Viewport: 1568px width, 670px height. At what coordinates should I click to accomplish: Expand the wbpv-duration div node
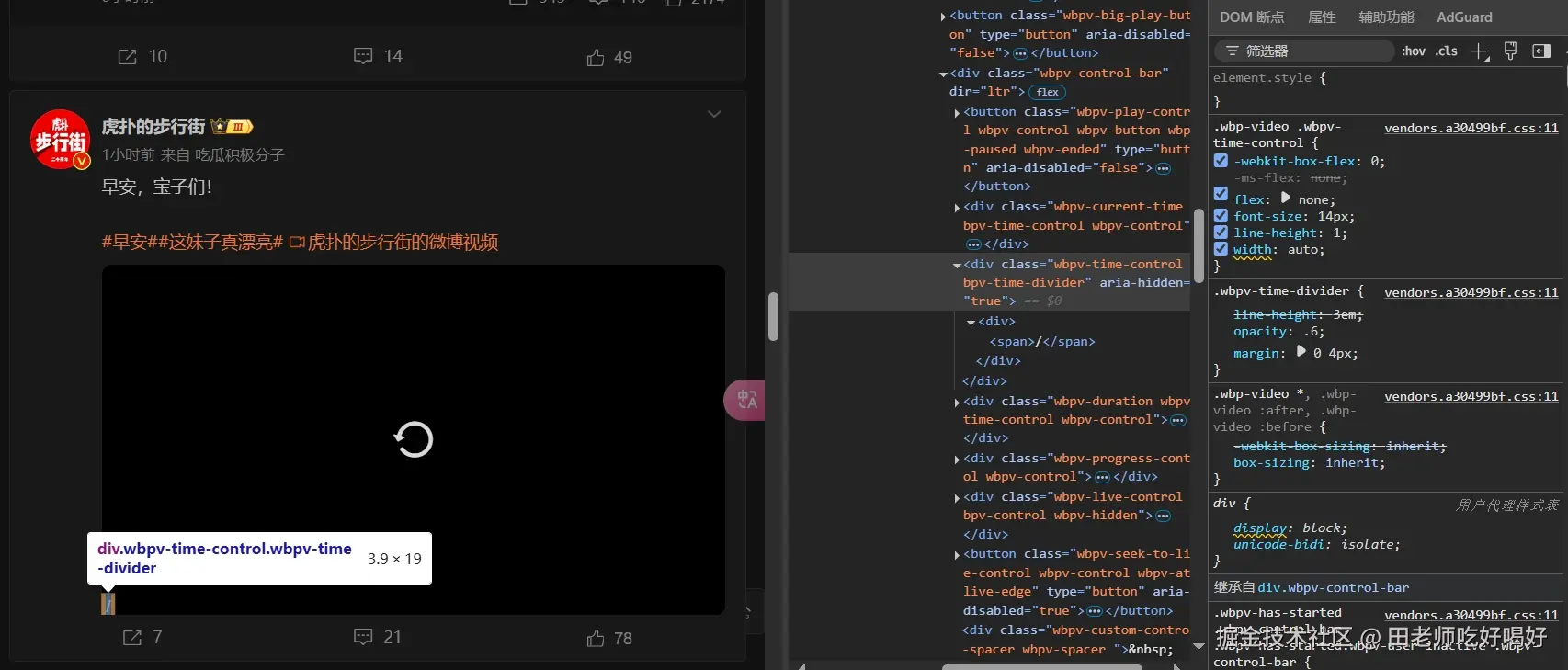pyautogui.click(x=958, y=402)
